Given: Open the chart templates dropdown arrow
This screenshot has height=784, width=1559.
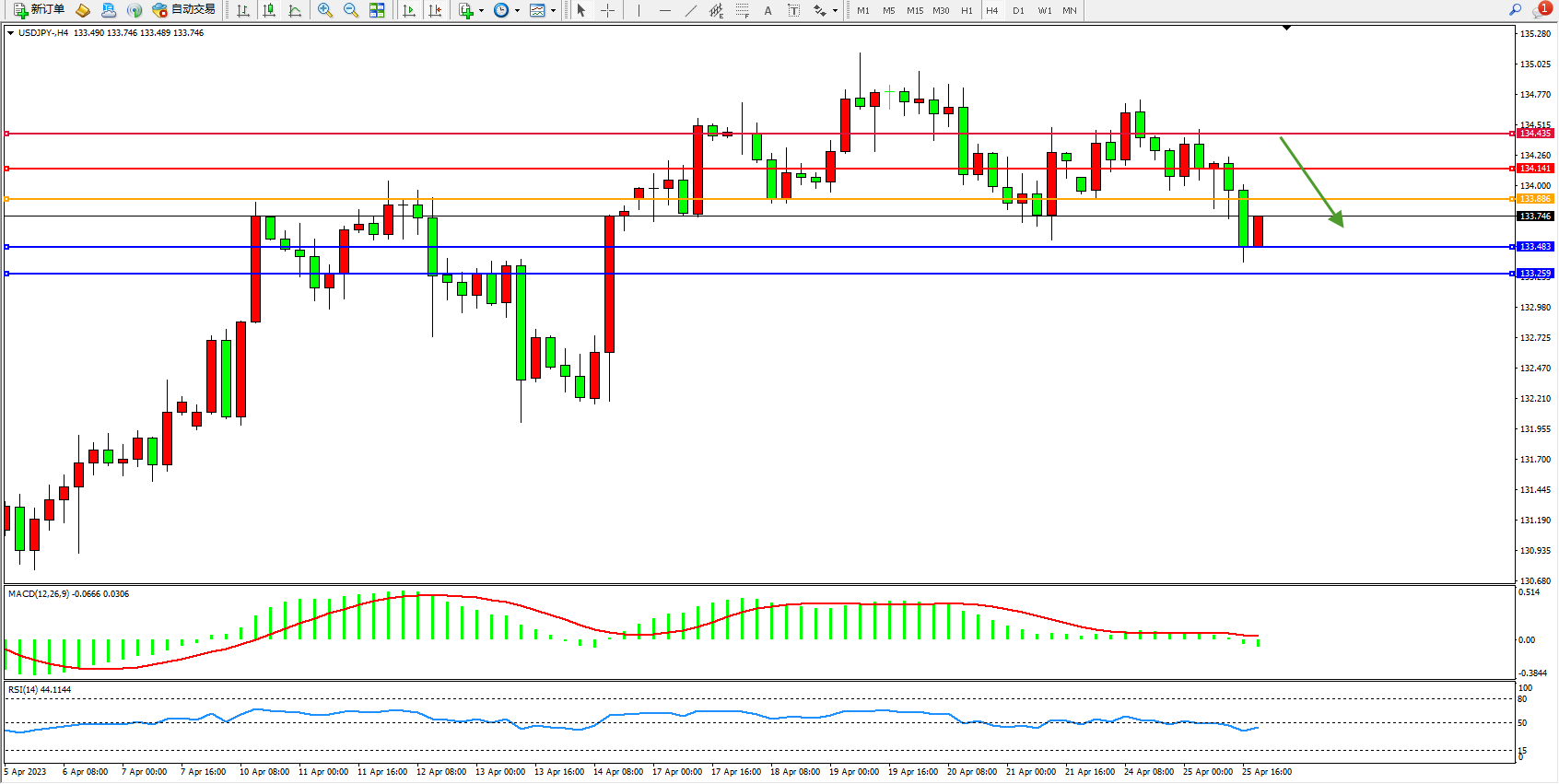Looking at the screenshot, I should click(x=553, y=11).
